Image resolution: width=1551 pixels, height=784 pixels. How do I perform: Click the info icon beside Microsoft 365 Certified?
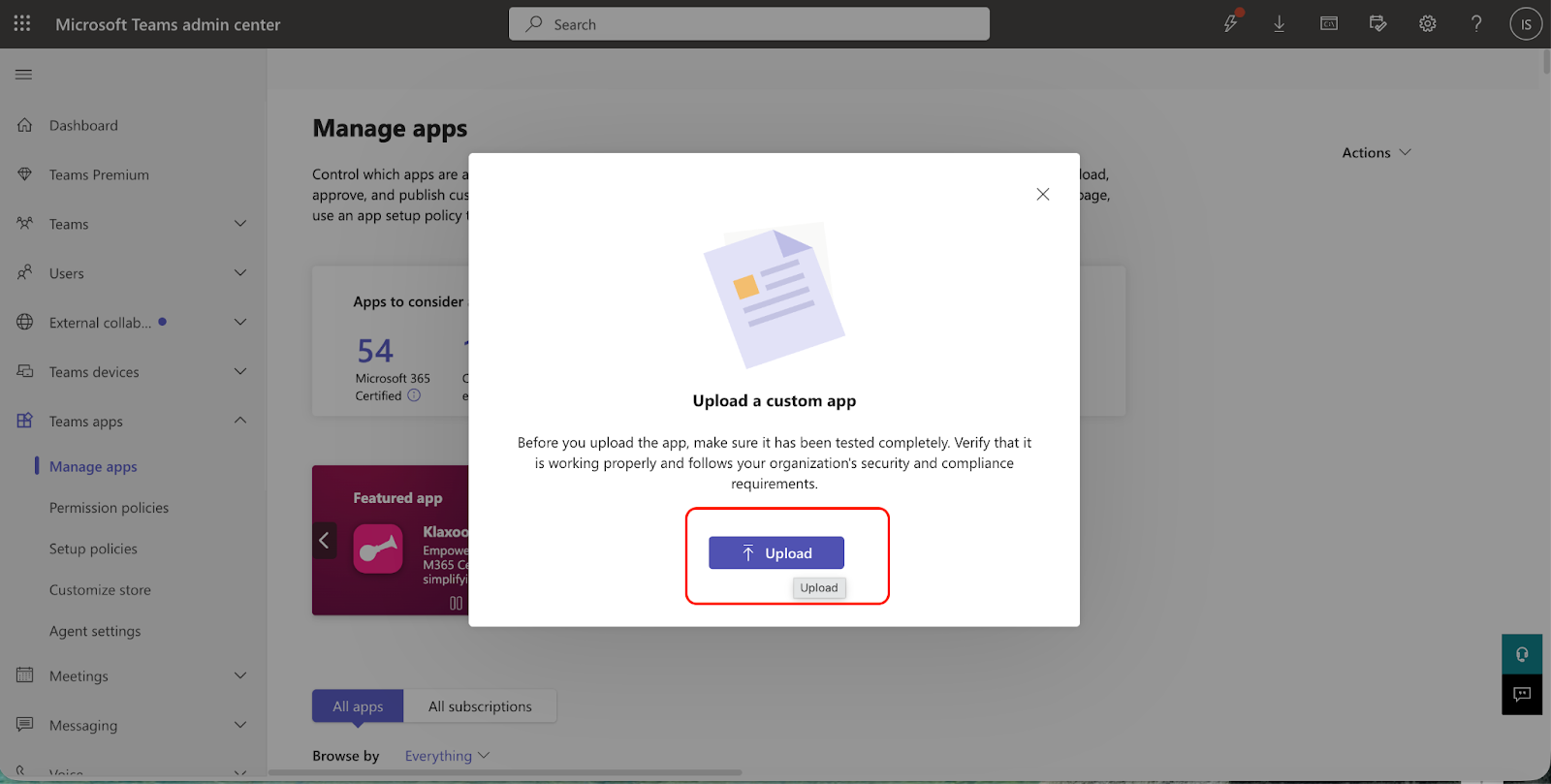pyautogui.click(x=414, y=395)
